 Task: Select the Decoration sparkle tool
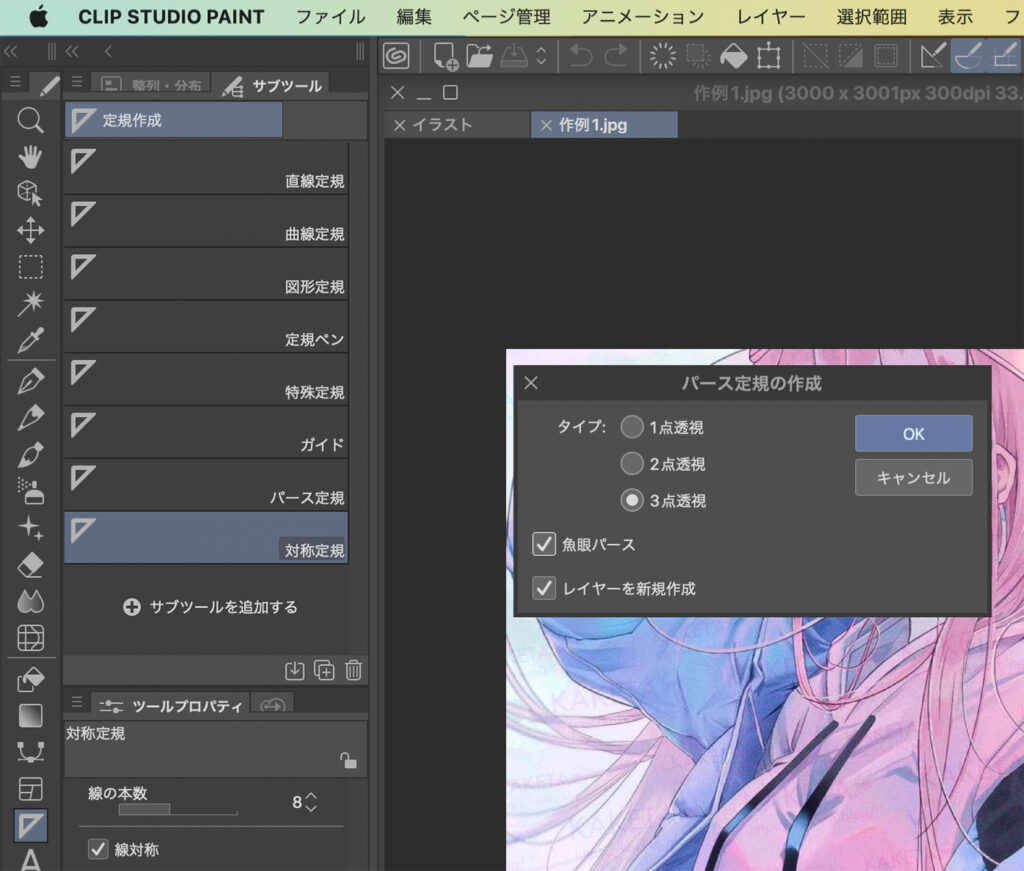point(30,528)
